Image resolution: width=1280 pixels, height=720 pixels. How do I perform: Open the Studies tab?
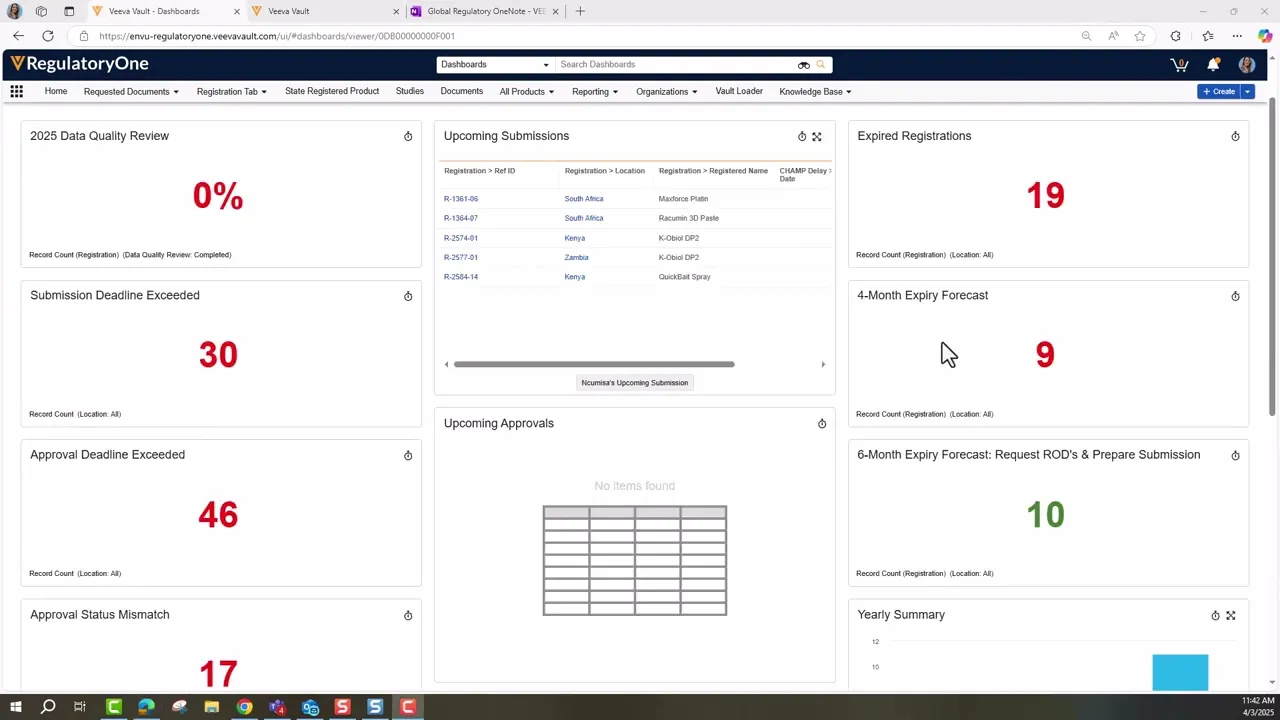[x=410, y=91]
